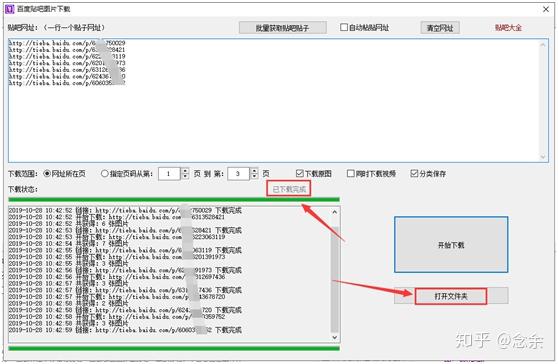Click the 打开文件夹 button
558x364 pixels.
tap(451, 296)
